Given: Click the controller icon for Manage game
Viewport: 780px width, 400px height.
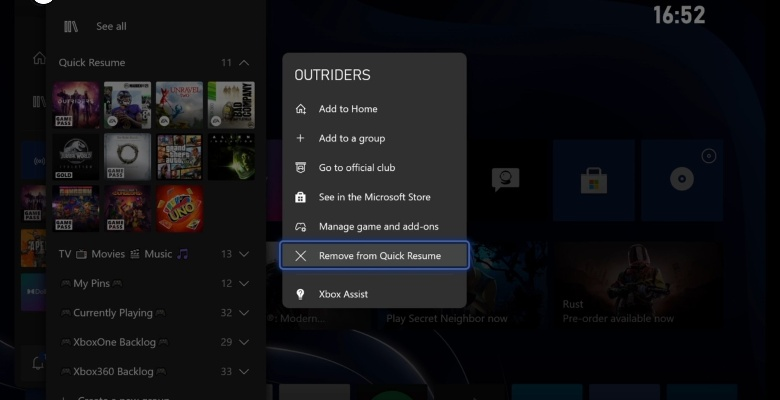Looking at the screenshot, I should (301, 227).
